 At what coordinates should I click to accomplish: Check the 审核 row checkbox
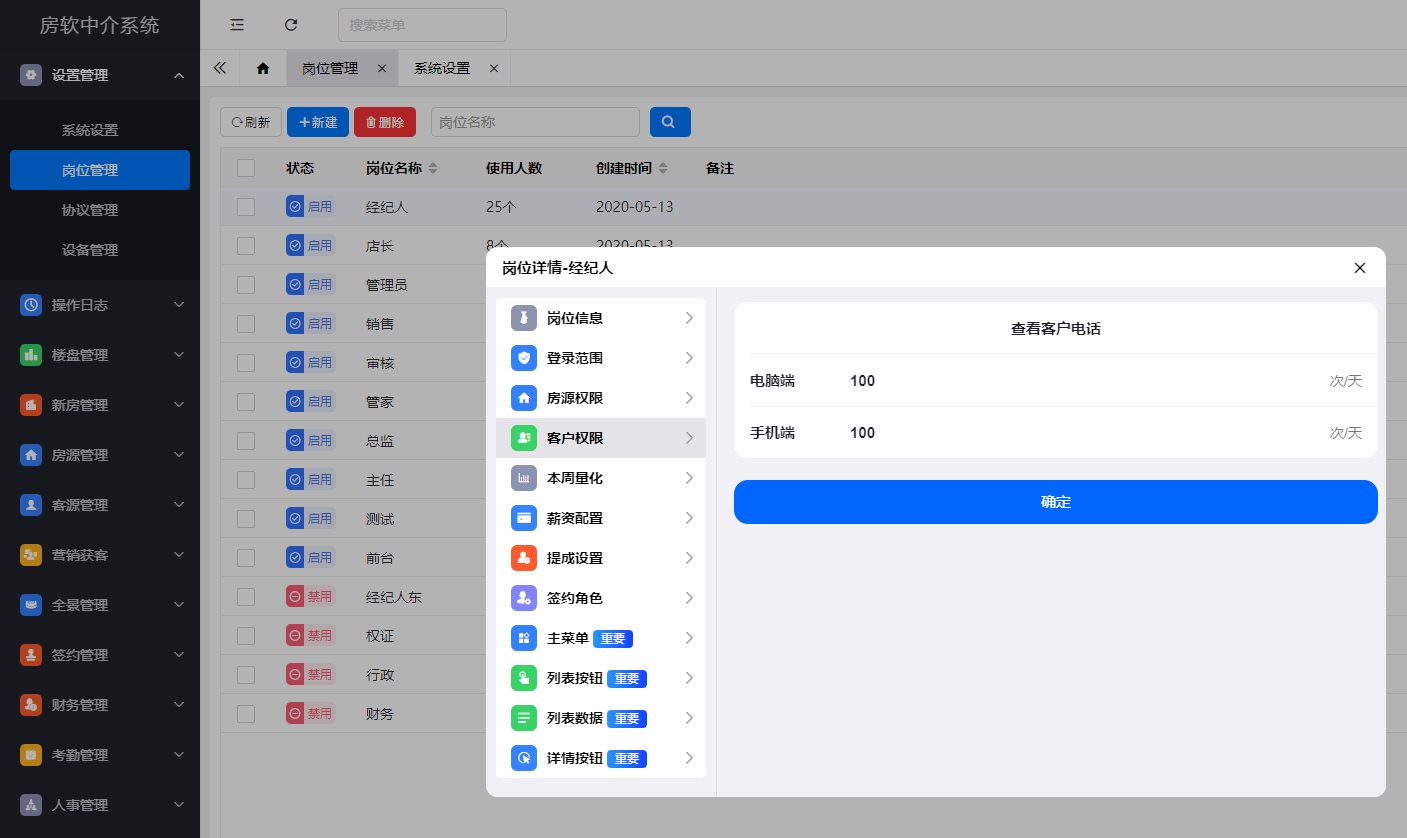pos(246,363)
